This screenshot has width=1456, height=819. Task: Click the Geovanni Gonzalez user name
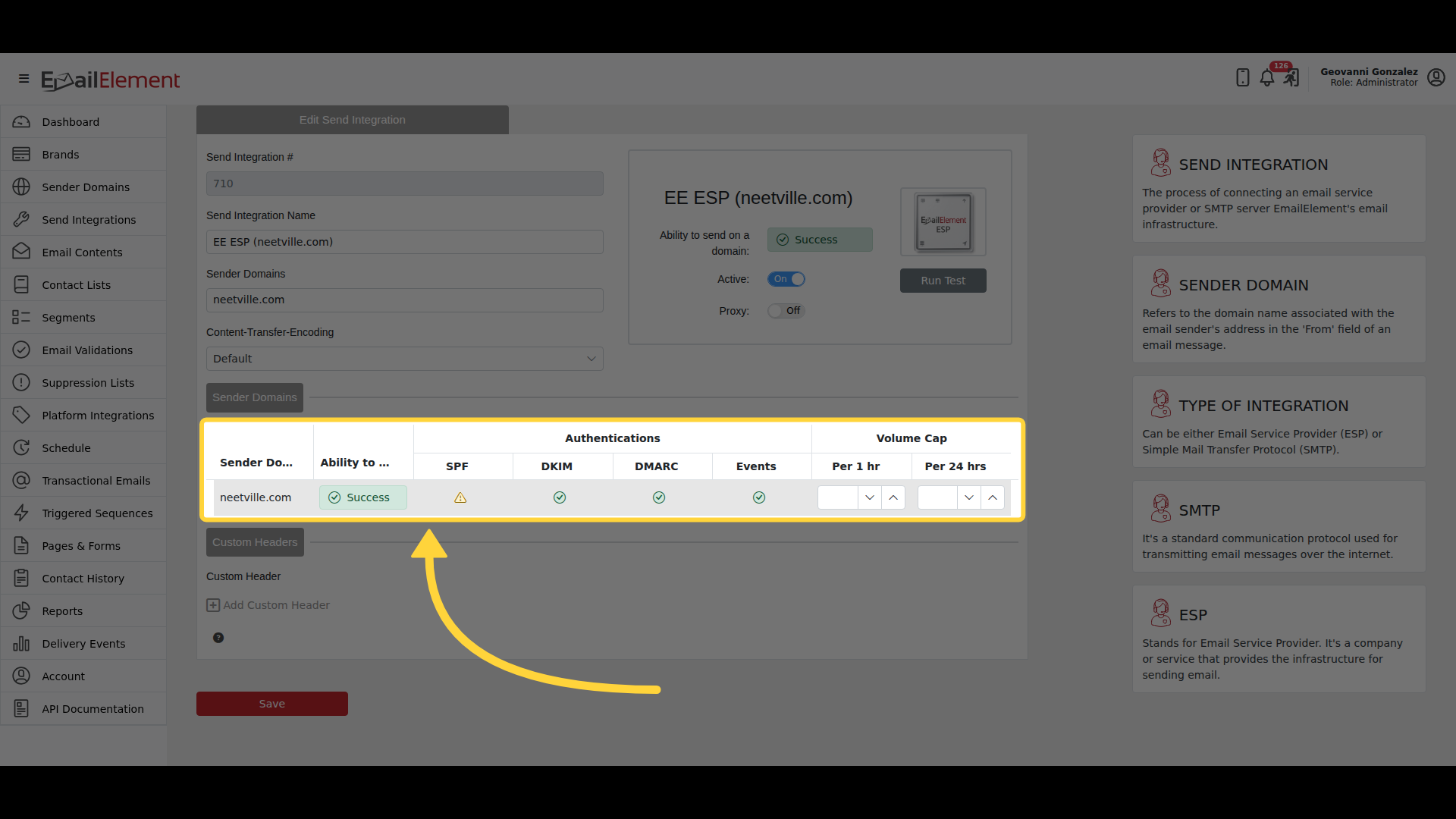pos(1369,71)
